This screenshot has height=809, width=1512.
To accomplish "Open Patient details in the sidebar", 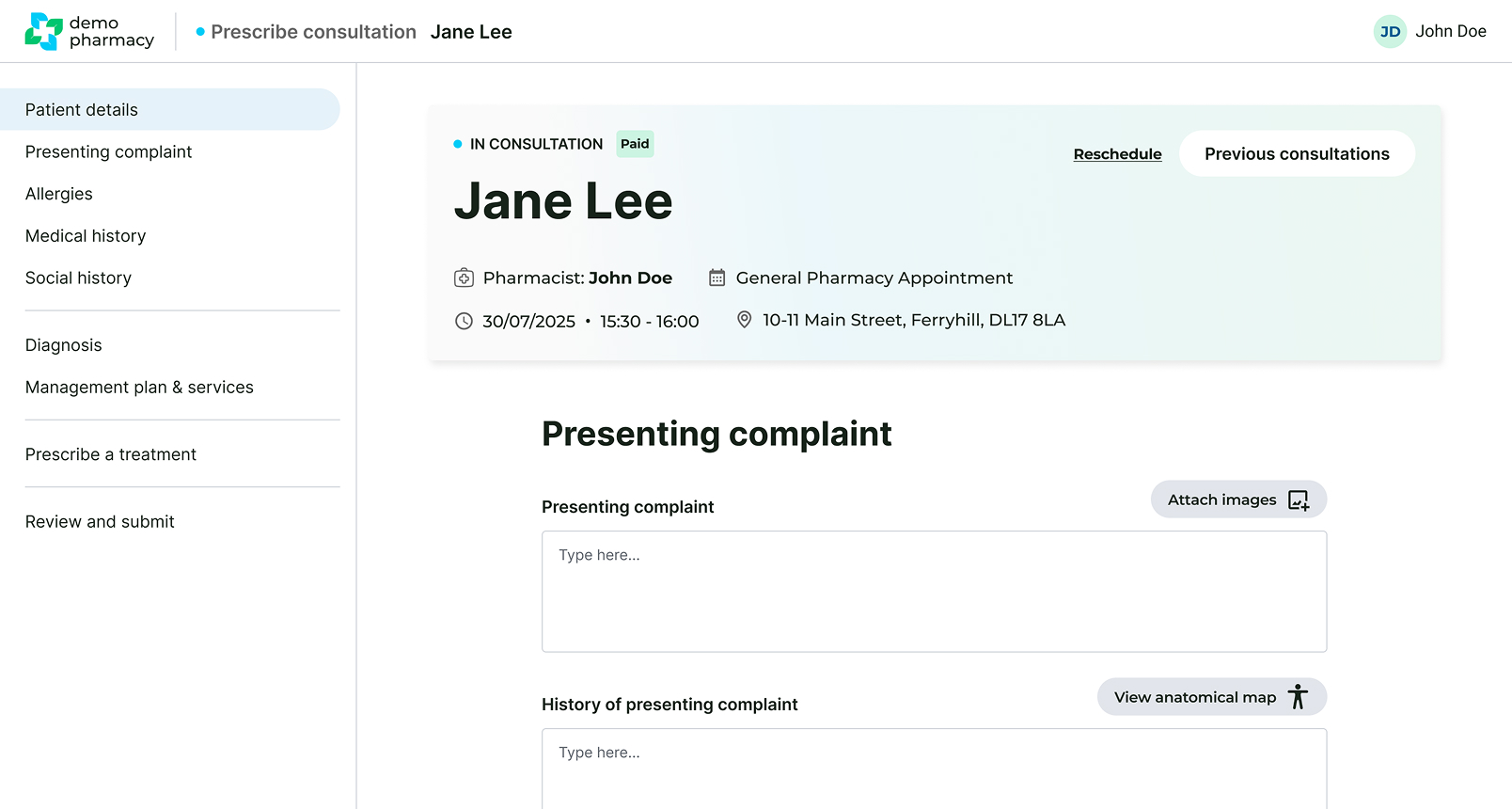I will (169, 109).
